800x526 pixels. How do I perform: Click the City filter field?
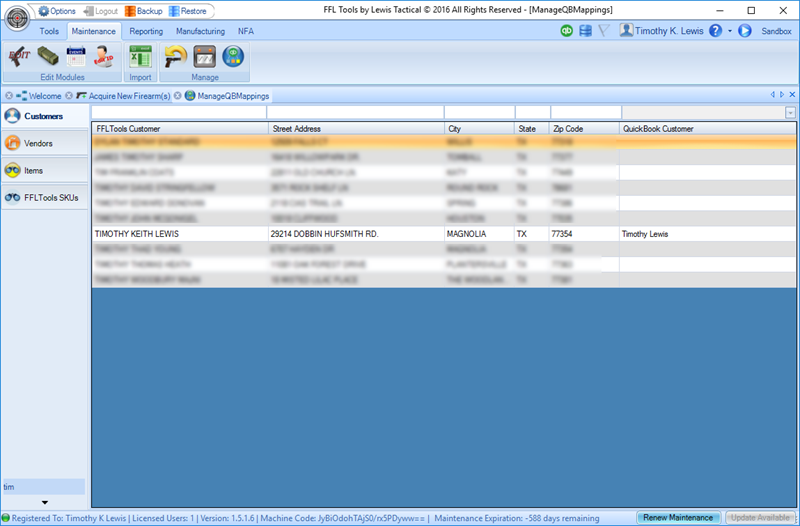click(x=480, y=112)
